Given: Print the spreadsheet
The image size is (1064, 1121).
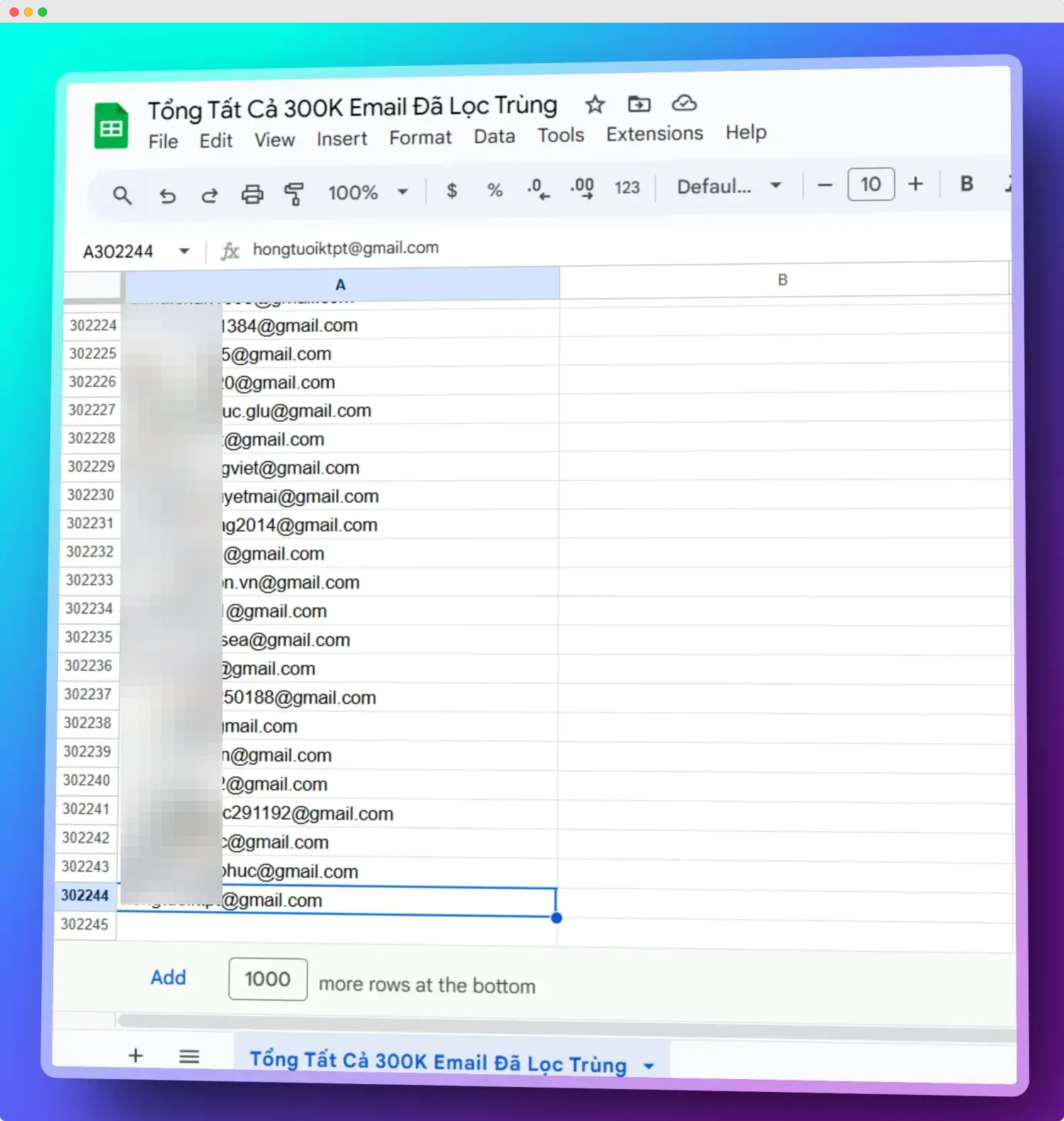Looking at the screenshot, I should [252, 194].
